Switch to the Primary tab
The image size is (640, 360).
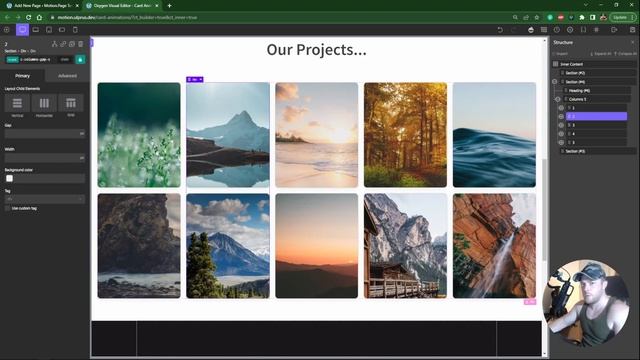click(22, 76)
